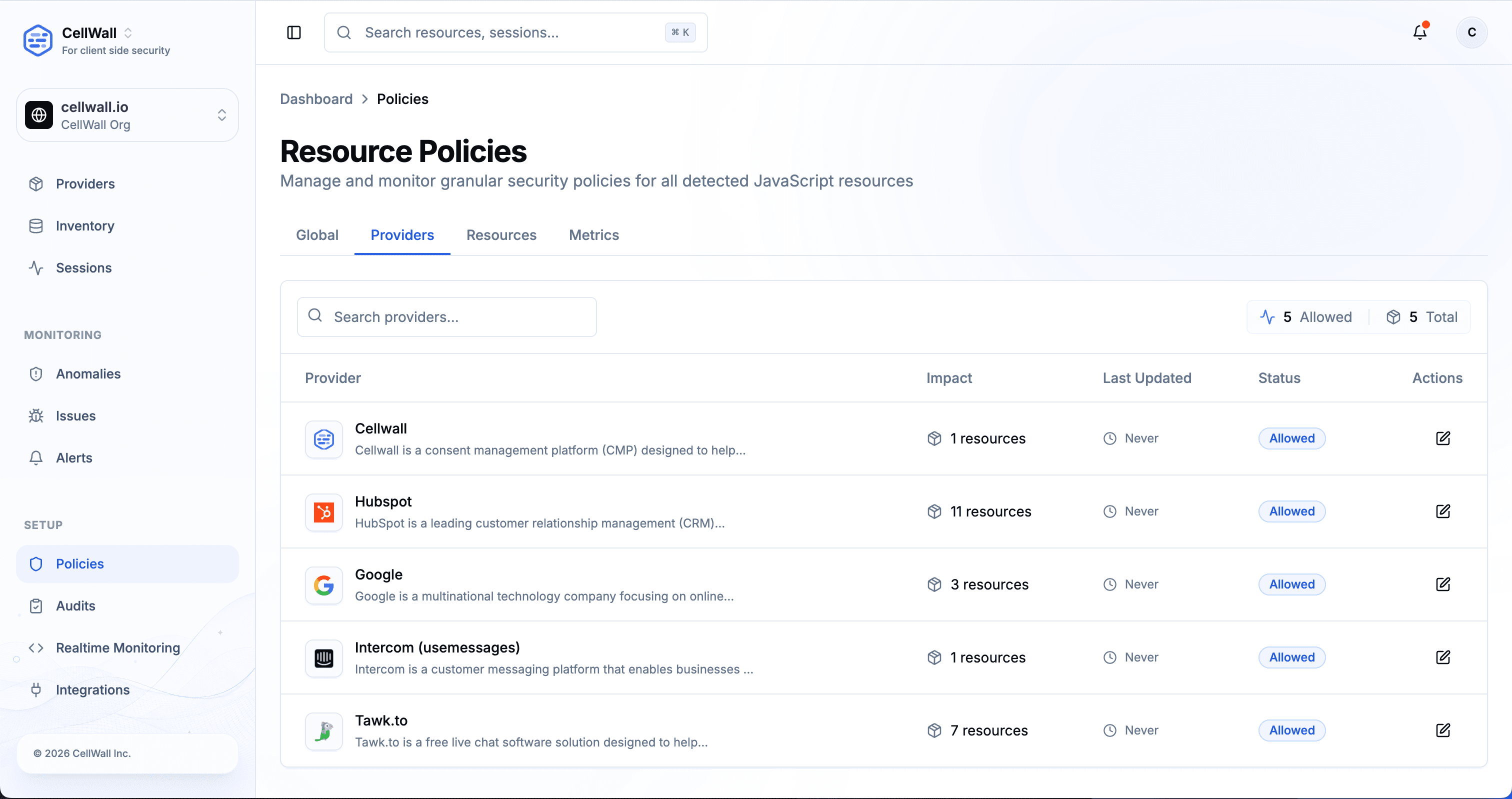
Task: Click the Hubspot provider name
Action: pyautogui.click(x=383, y=501)
